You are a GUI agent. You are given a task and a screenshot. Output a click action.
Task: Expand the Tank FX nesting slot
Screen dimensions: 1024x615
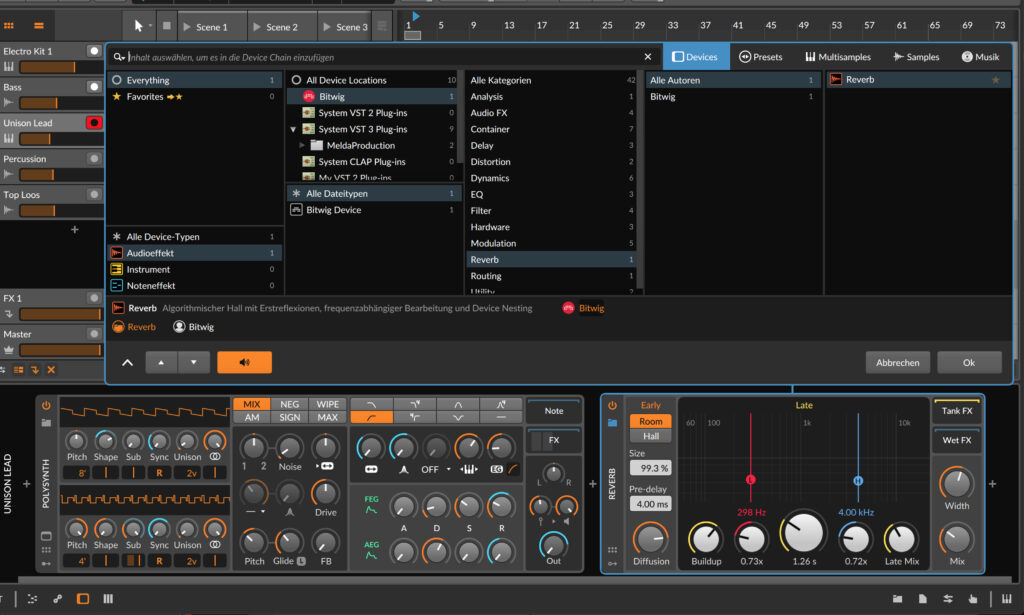point(957,411)
